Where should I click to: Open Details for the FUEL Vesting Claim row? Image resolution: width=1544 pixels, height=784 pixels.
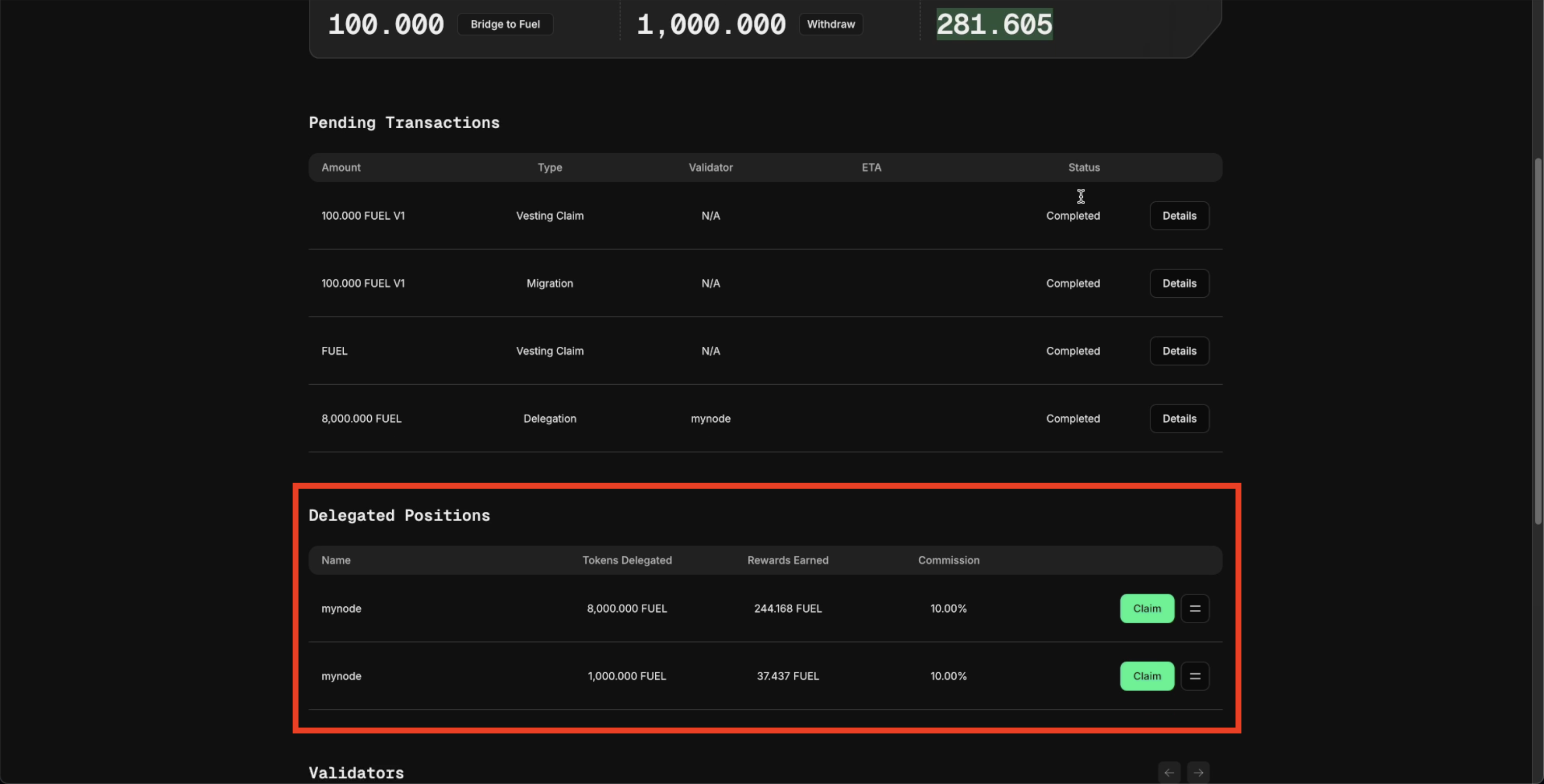coord(1179,351)
